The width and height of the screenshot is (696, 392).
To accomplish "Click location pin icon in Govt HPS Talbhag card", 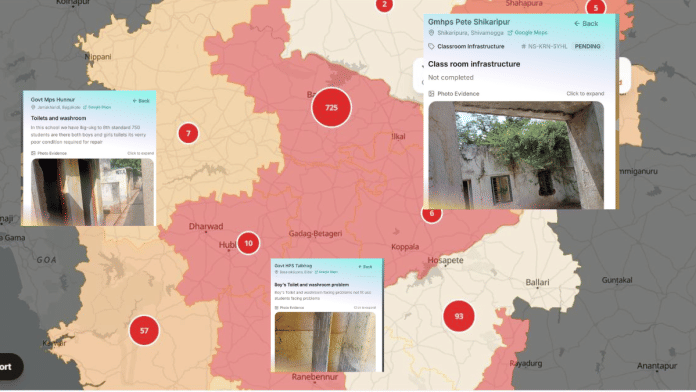I will pos(277,272).
